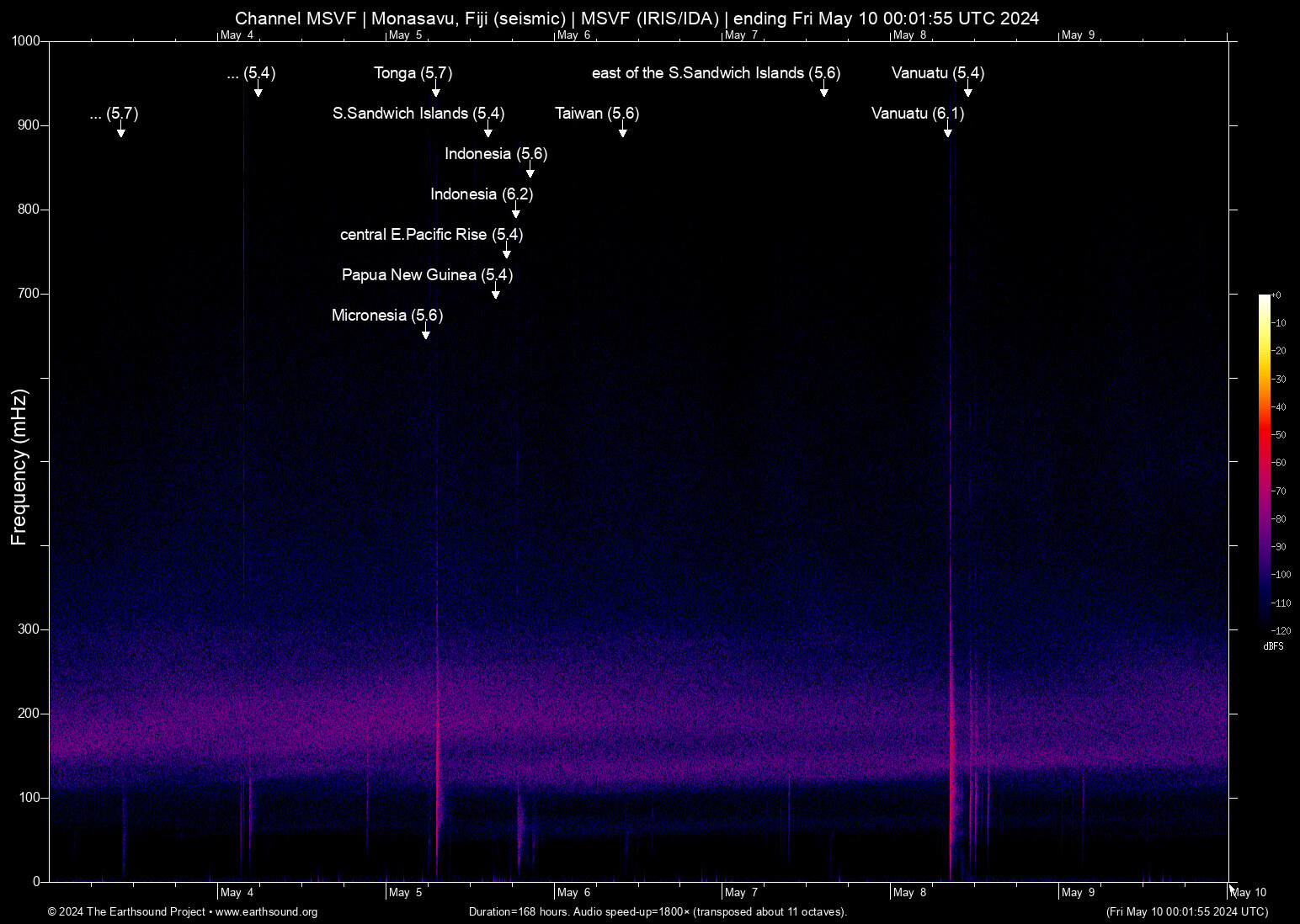Screen dimensions: 1300x924
Task: Click the dBFS color scale bar
Action: pos(1264,461)
